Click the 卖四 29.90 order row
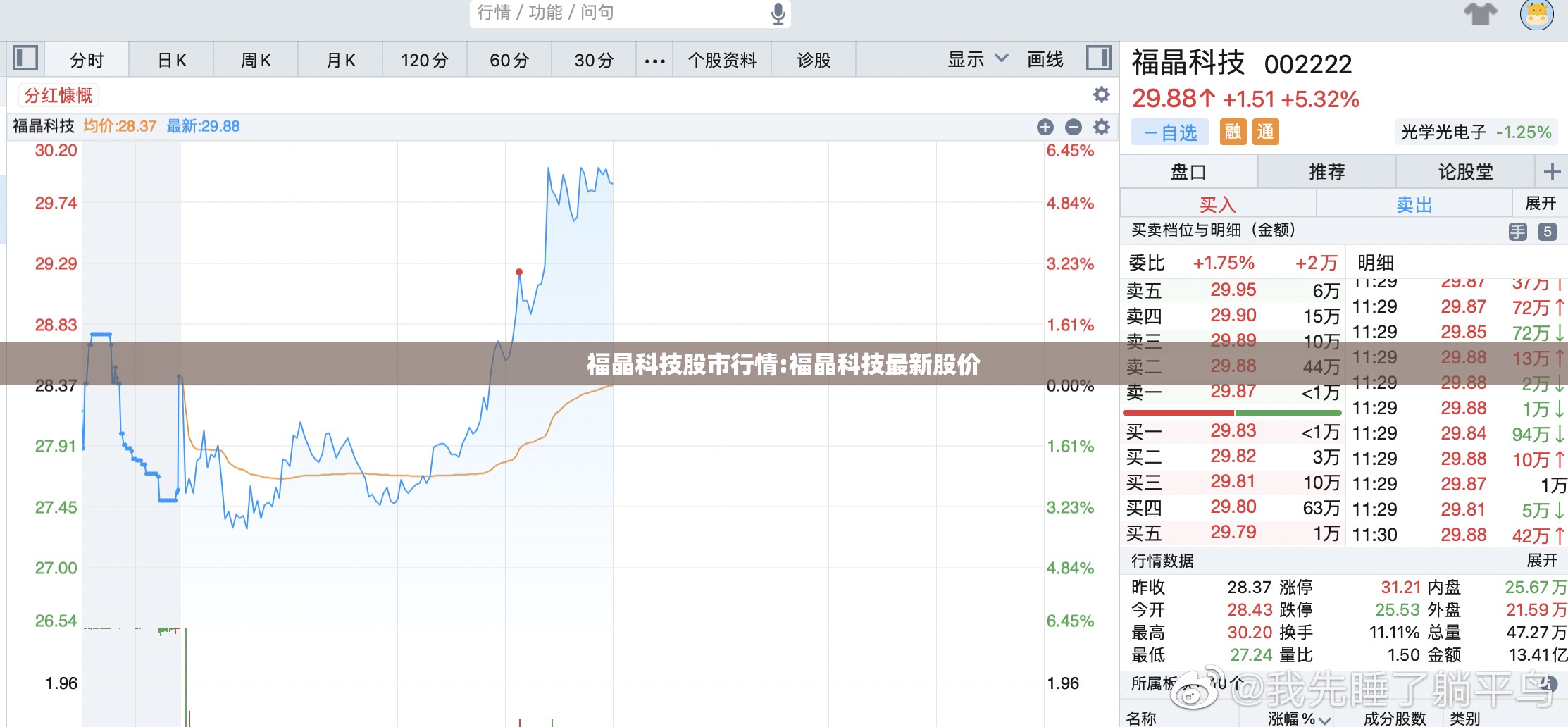This screenshot has height=727, width=1568. click(x=1232, y=316)
